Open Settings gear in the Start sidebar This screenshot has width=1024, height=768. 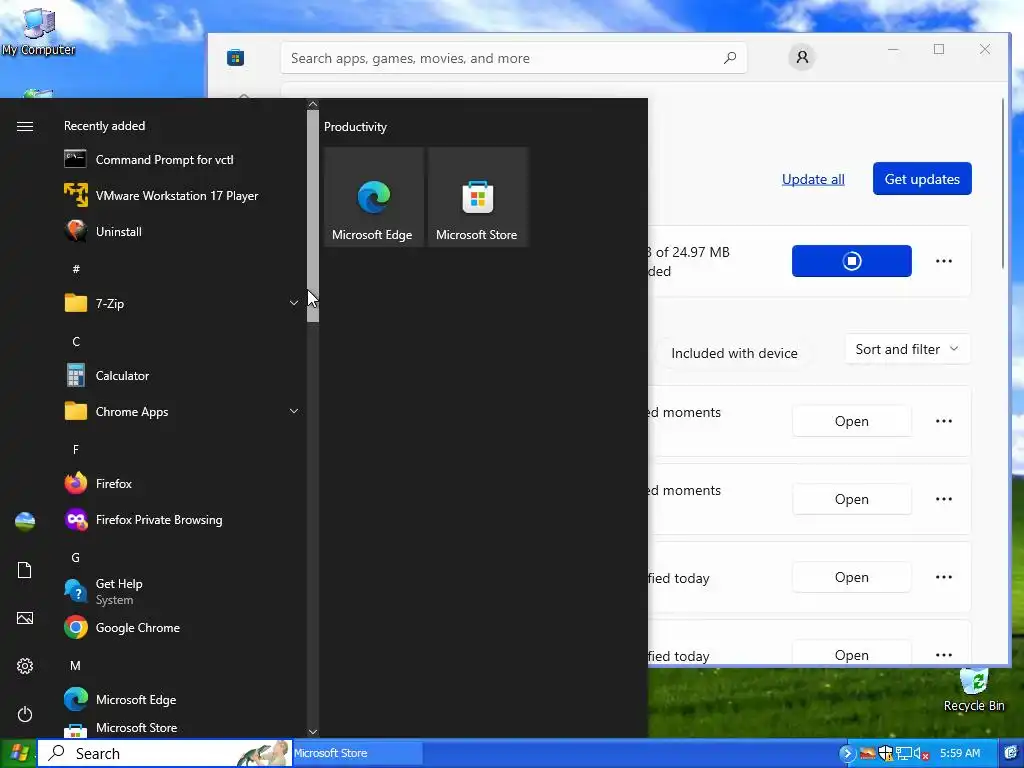[25, 666]
